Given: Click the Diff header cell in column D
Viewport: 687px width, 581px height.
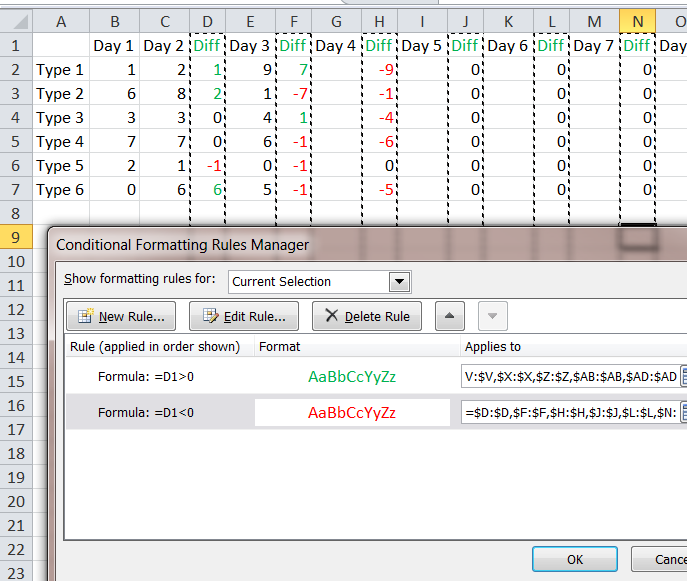Looking at the screenshot, I should point(207,46).
